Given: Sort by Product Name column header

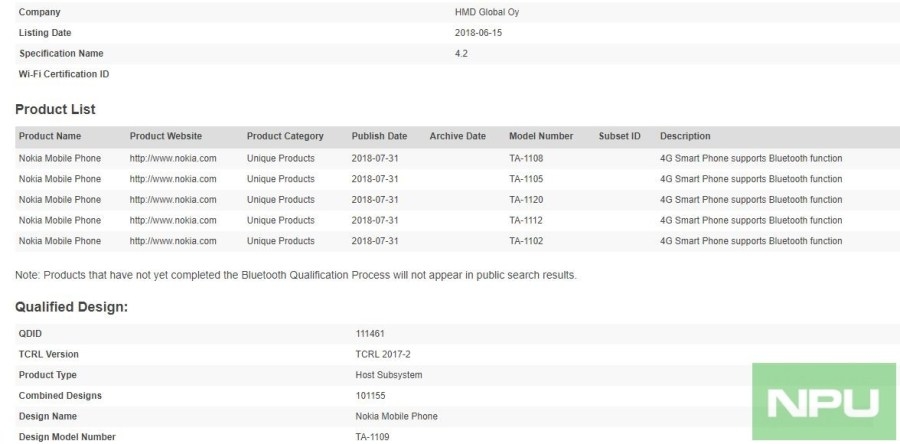Looking at the screenshot, I should pos(50,136).
